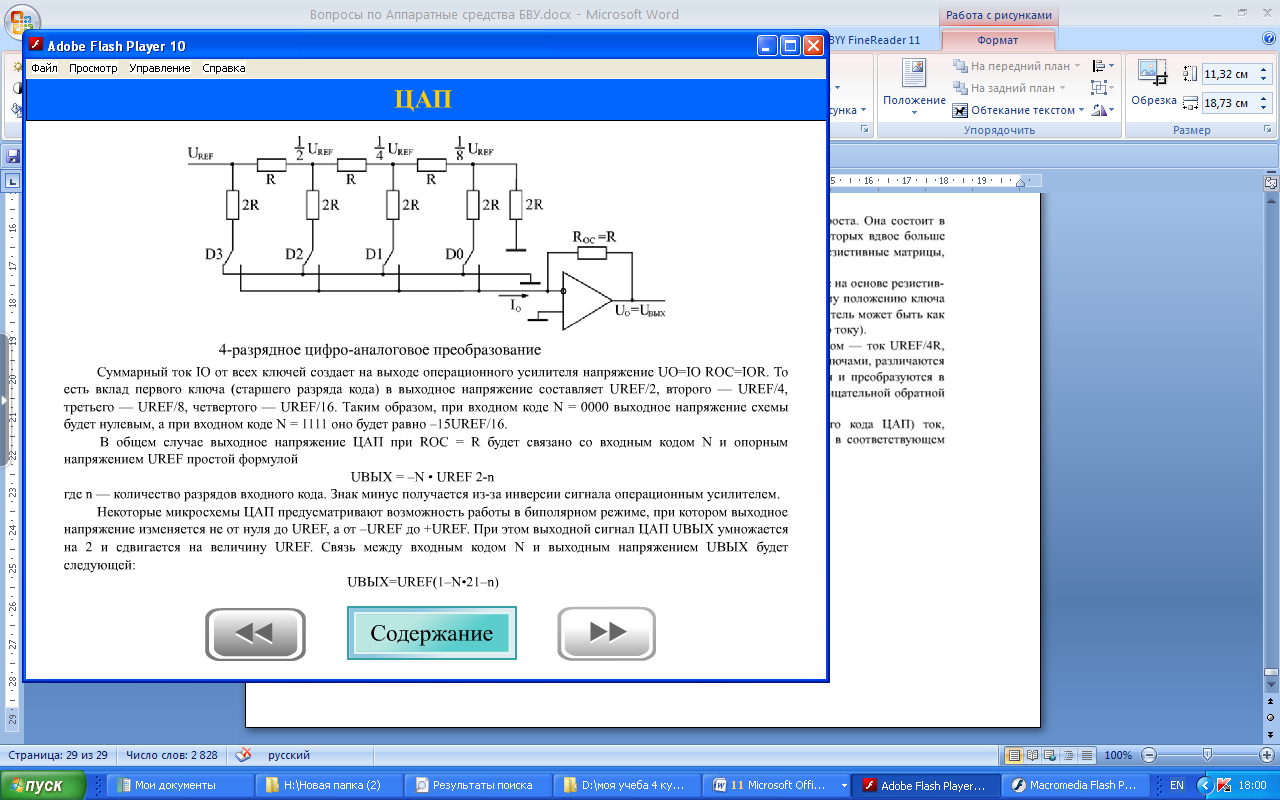1280x800 pixels.
Task: Click the 18:00 system clock
Action: point(1253,785)
